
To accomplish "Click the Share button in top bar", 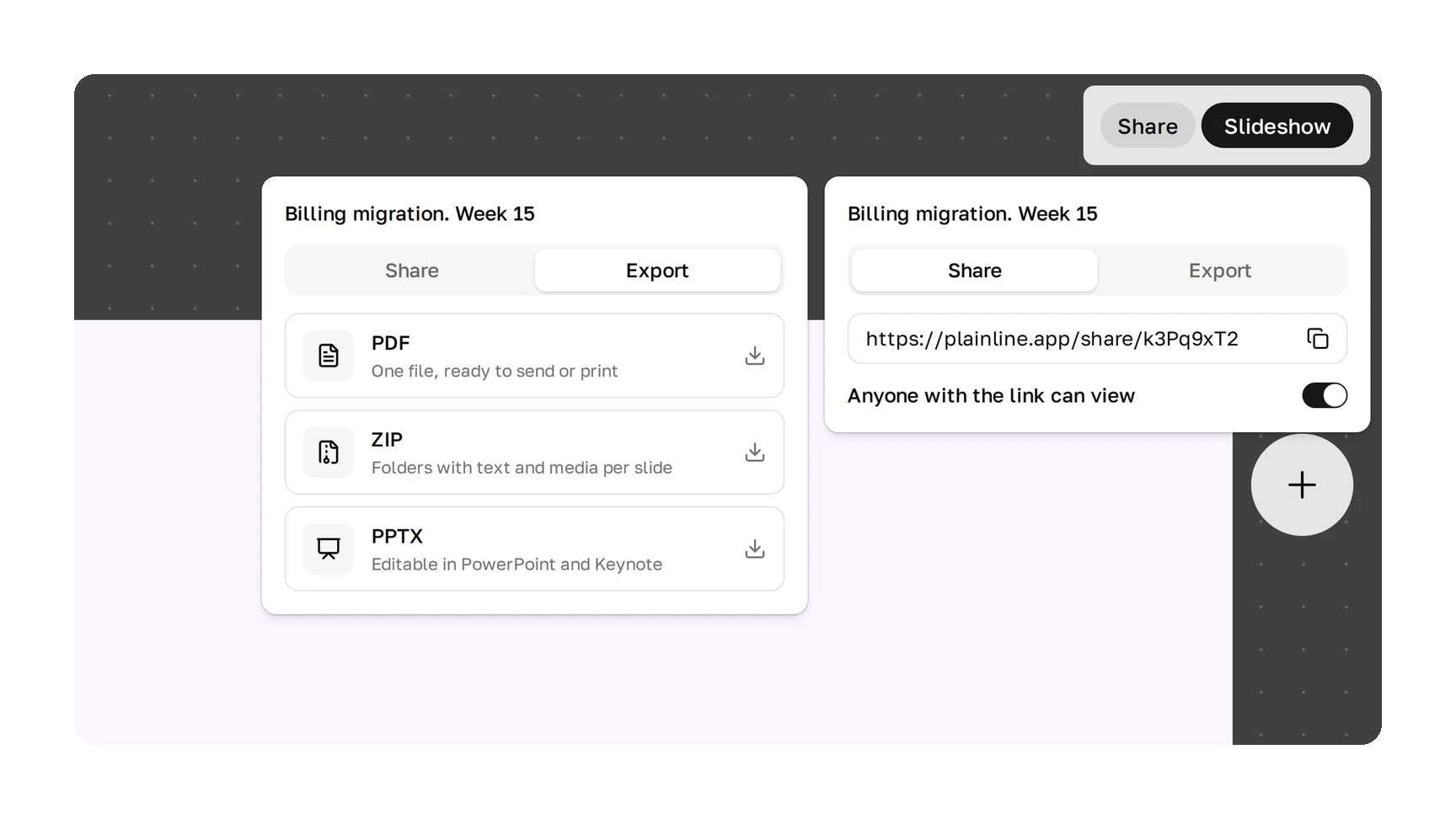I will click(1148, 126).
